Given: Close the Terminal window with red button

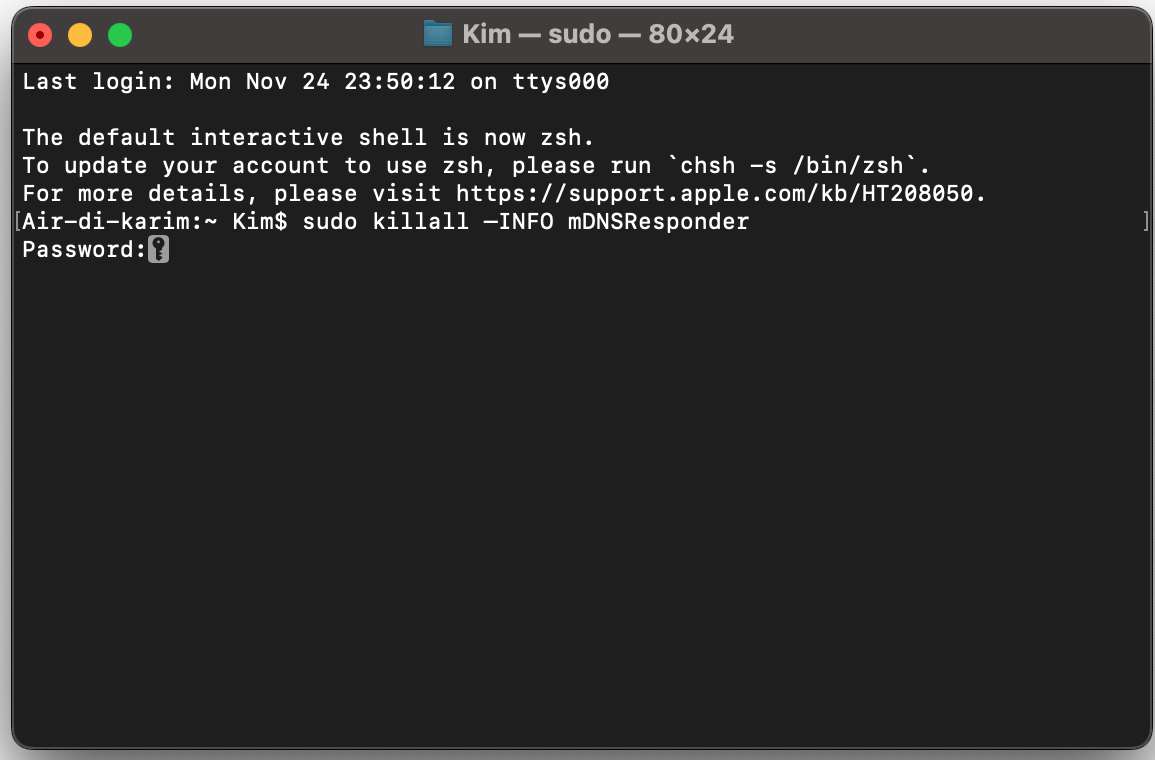Looking at the screenshot, I should pyautogui.click(x=40, y=36).
